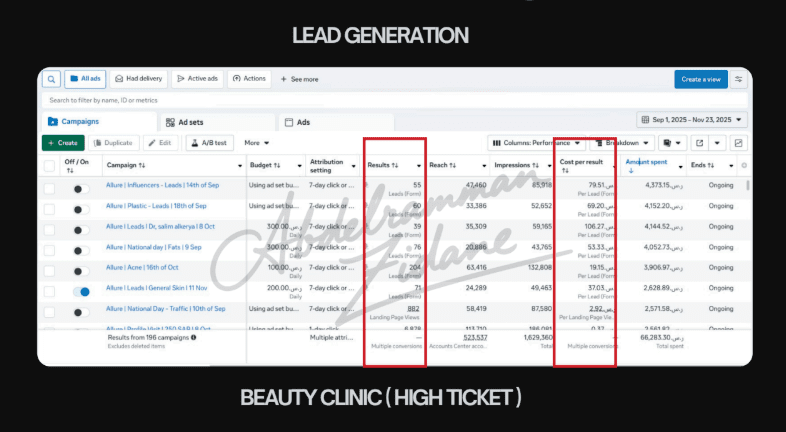The height and width of the screenshot is (432, 786).
Task: Turn off the General Skin 11 Nov campaign
Action: coord(81,292)
